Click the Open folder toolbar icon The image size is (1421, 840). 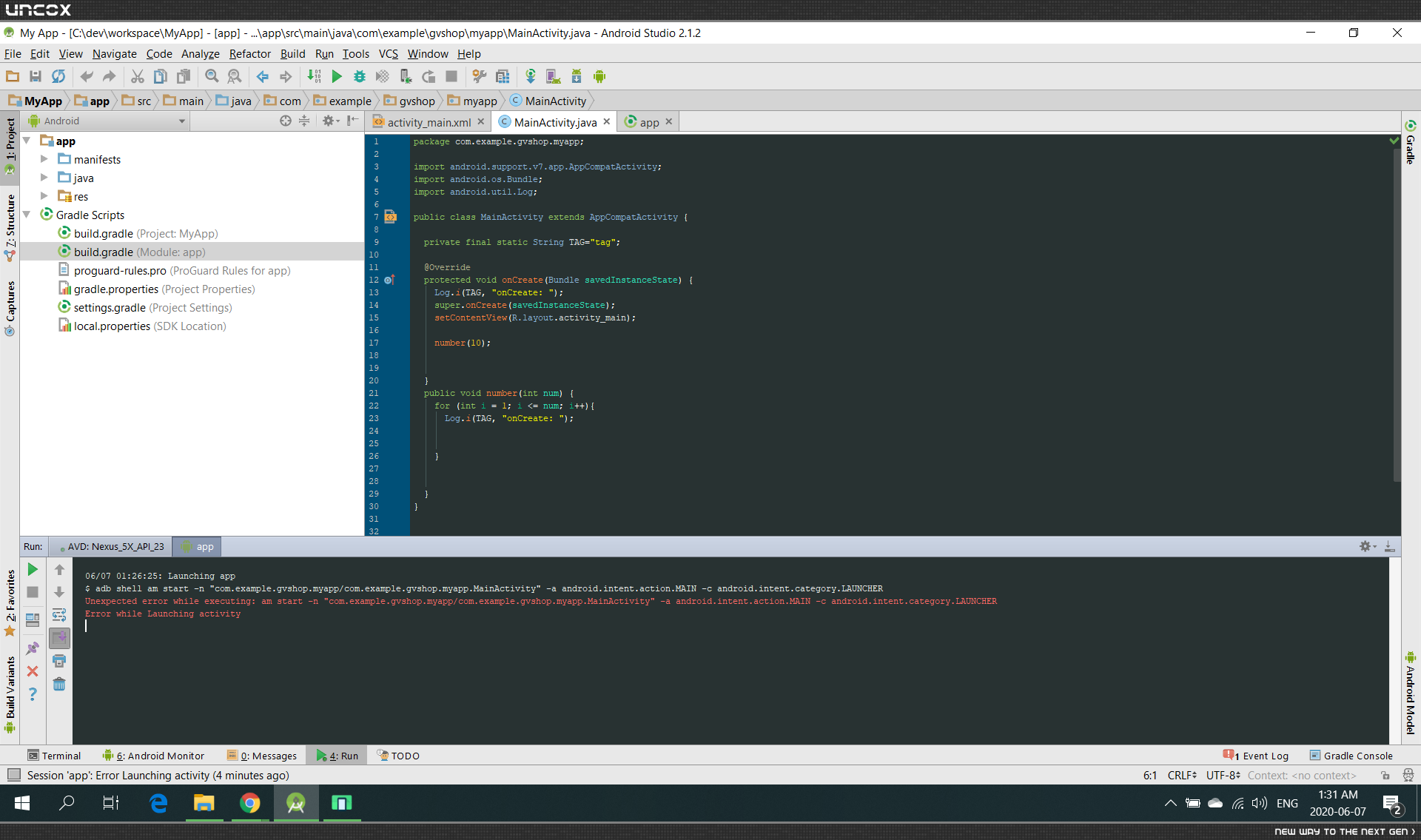point(13,76)
